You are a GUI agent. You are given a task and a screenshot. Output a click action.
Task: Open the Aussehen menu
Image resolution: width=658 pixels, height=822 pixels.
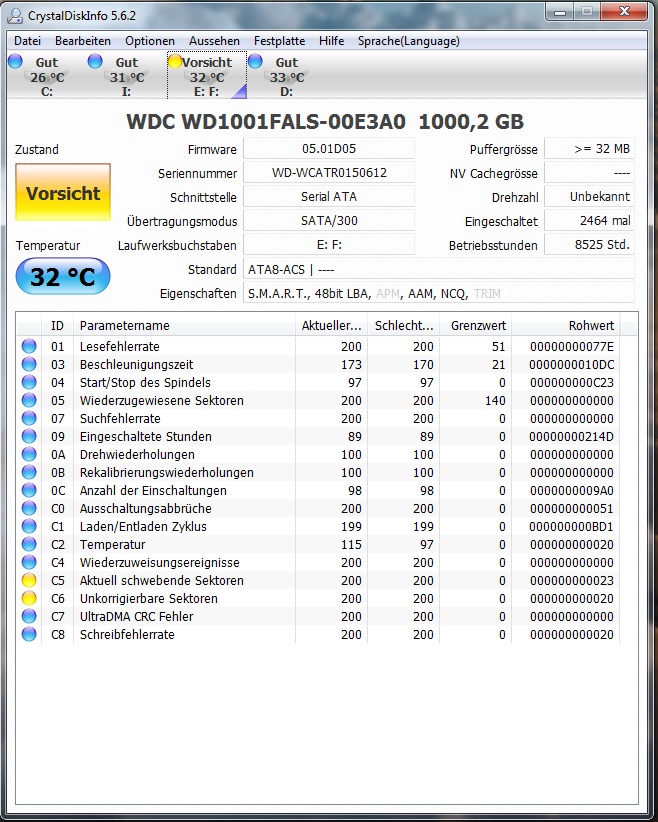click(x=214, y=41)
